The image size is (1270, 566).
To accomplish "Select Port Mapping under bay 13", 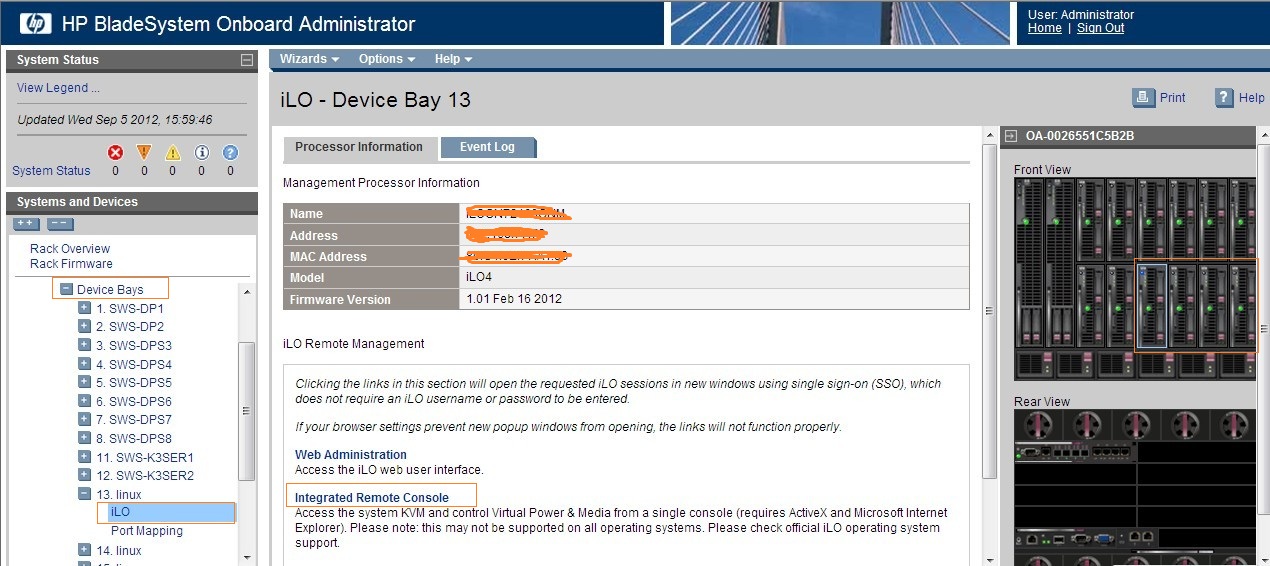I will (x=147, y=531).
